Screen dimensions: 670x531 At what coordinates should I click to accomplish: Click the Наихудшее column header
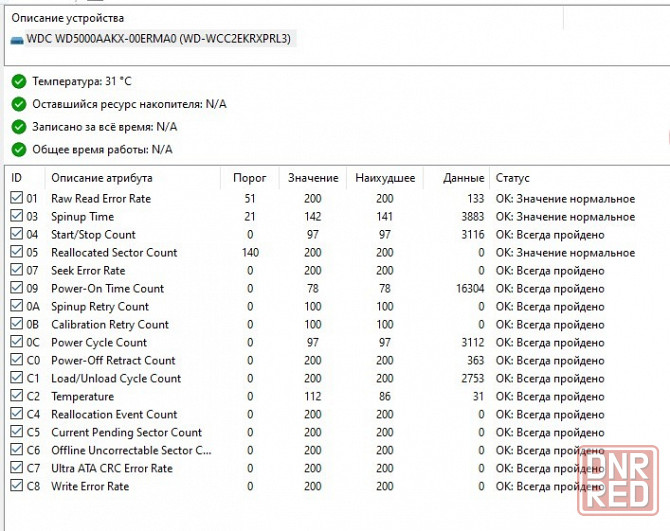(385, 178)
